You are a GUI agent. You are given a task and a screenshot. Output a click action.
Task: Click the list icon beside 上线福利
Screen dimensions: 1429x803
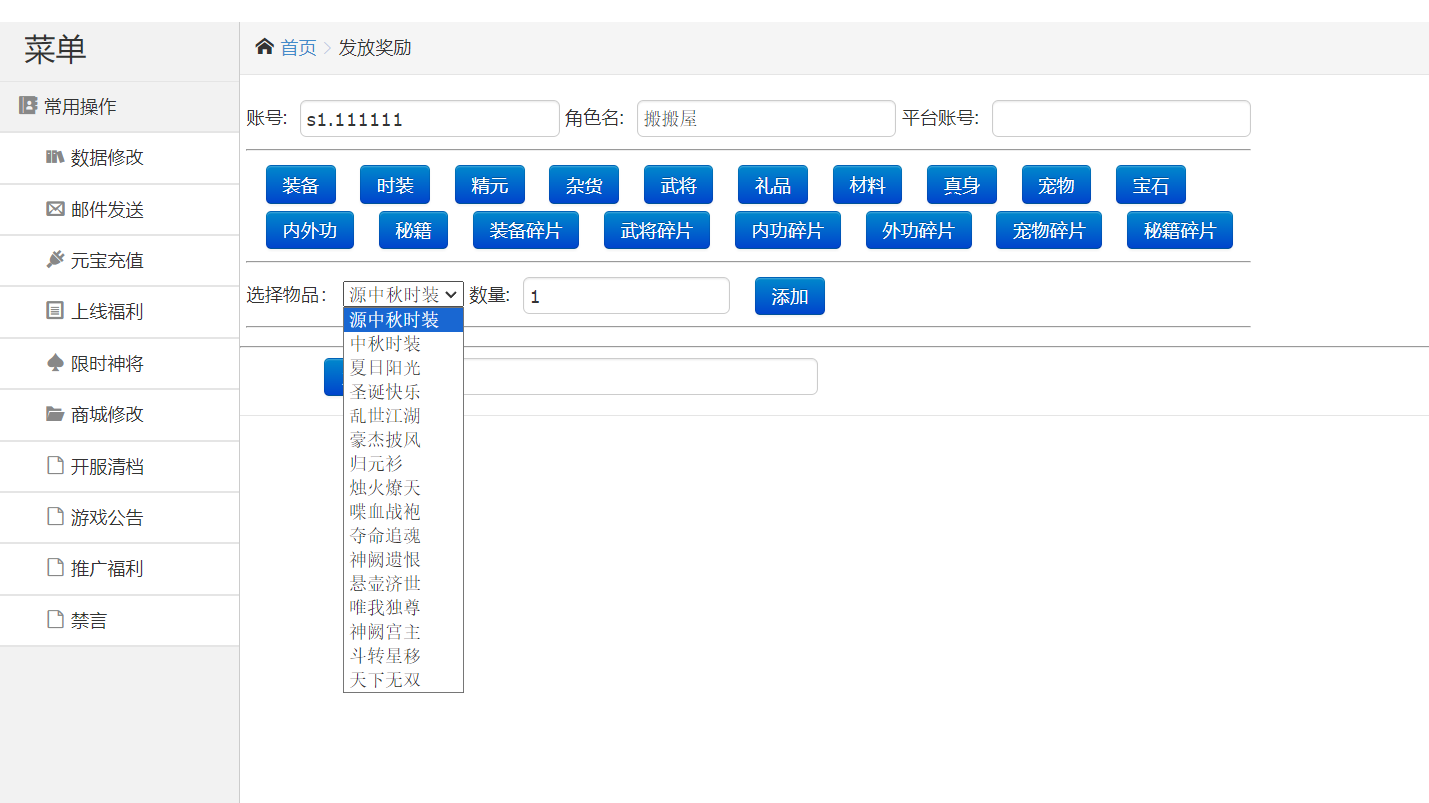[x=55, y=311]
